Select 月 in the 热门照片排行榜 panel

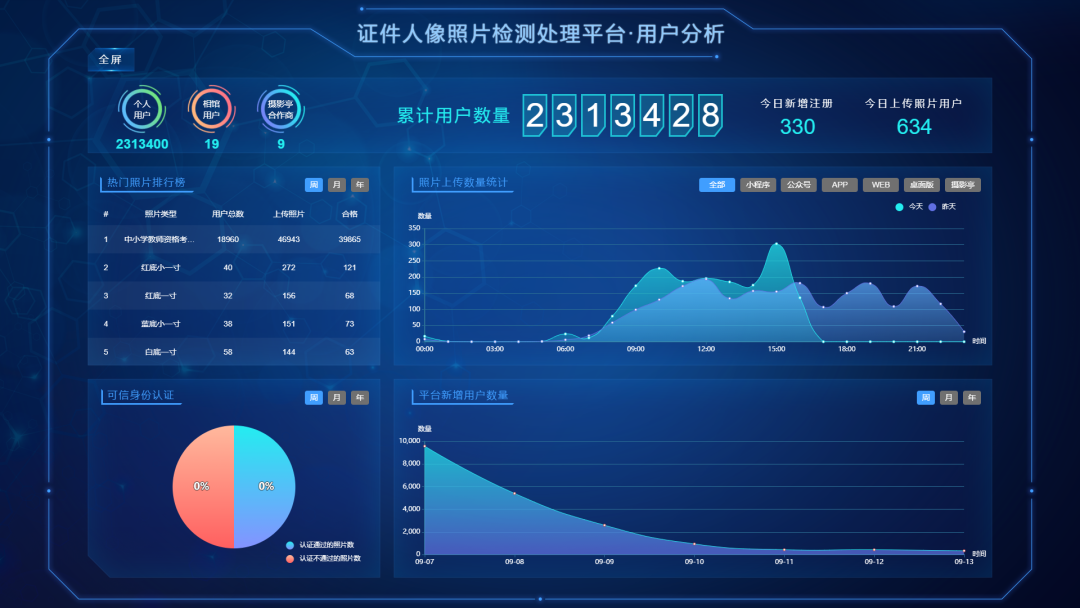point(337,185)
